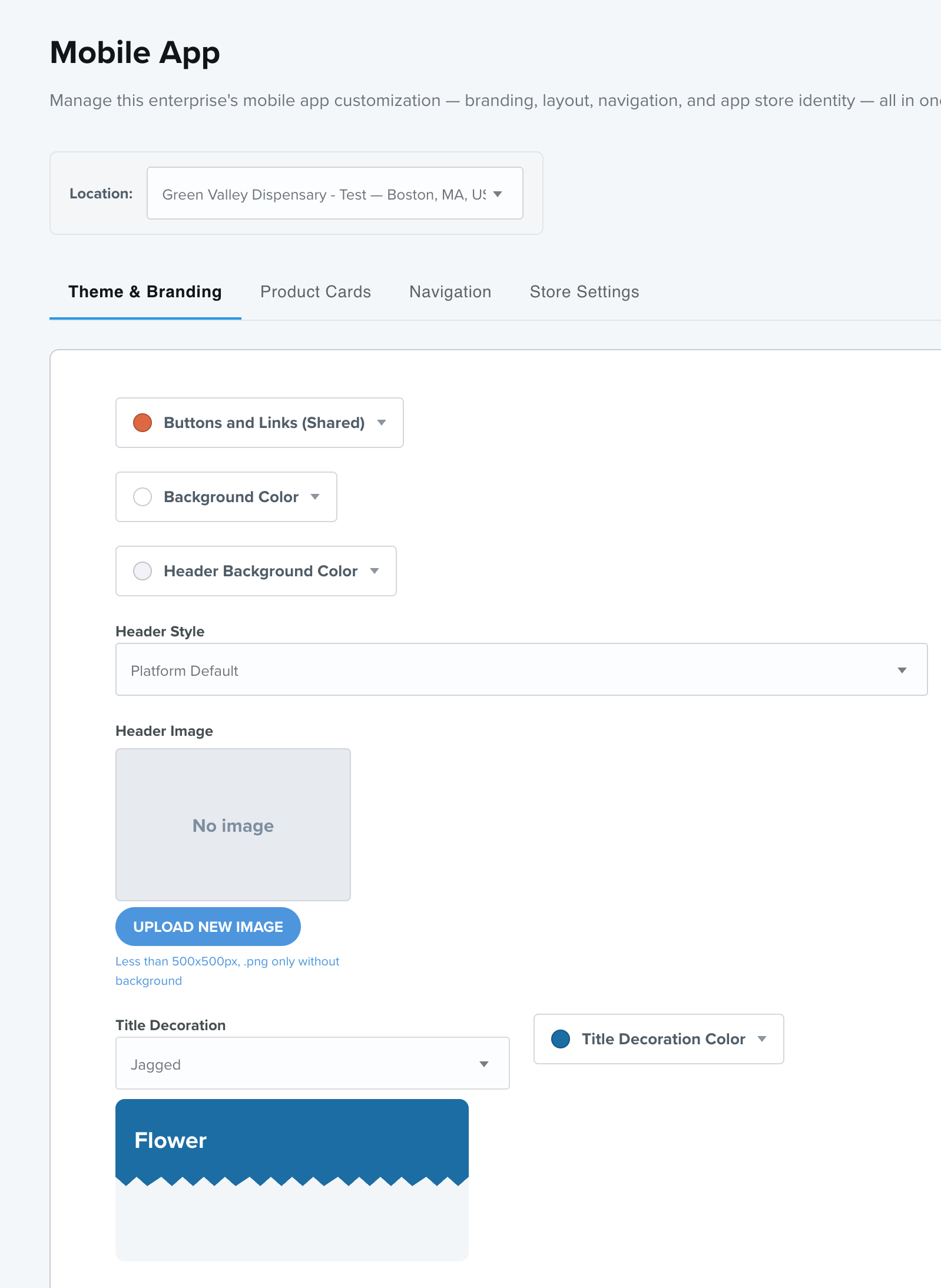Click the Header Image label

pos(164,731)
